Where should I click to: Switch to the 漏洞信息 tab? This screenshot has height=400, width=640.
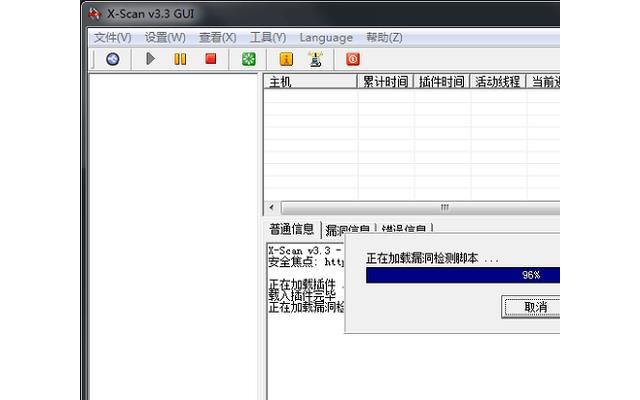tap(347, 230)
